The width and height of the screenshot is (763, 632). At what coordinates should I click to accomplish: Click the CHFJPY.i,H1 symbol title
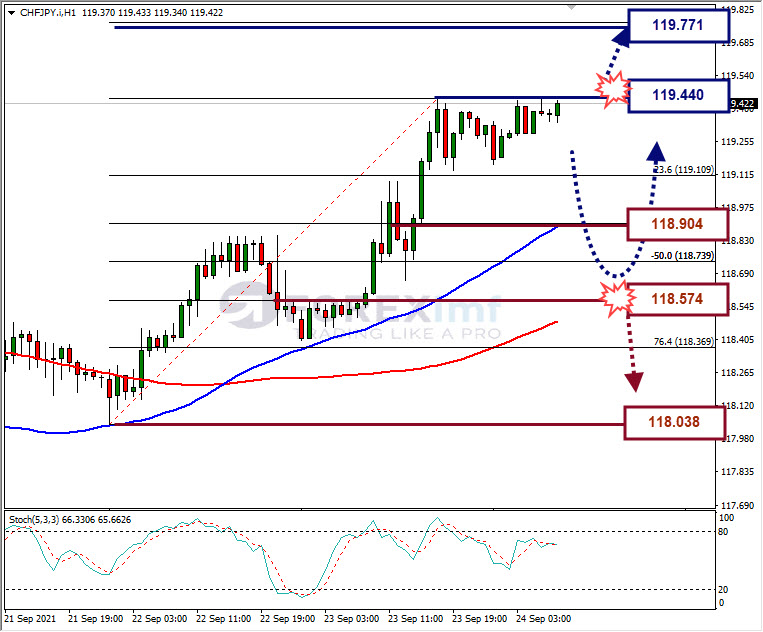point(48,13)
